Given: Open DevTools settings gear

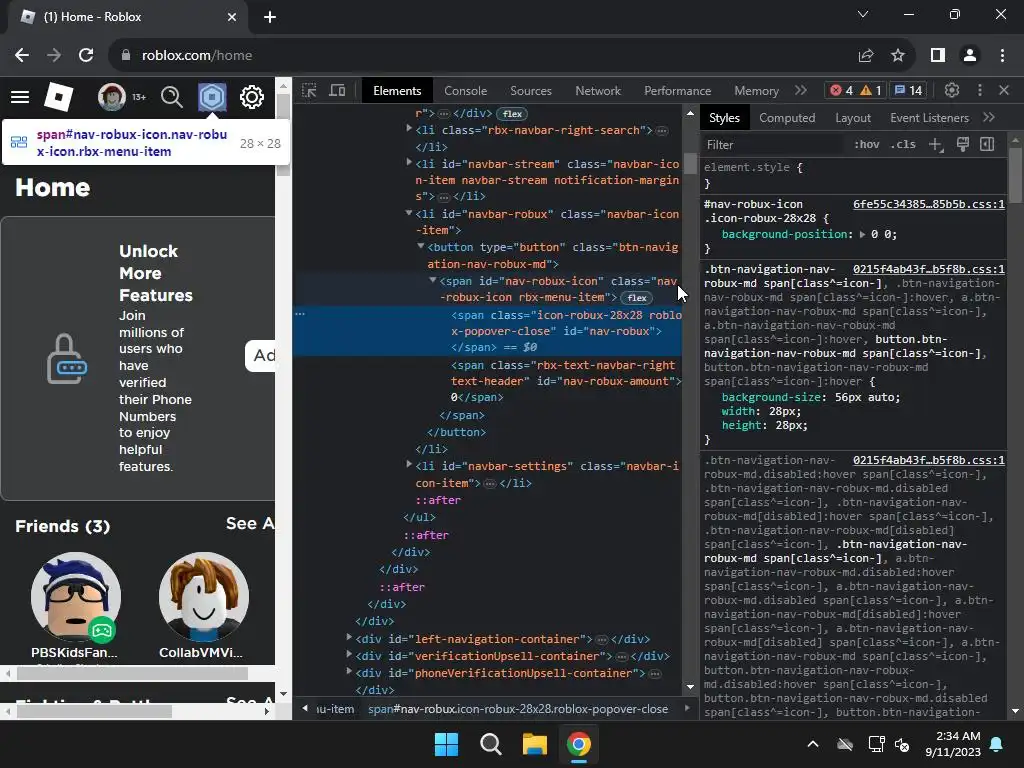Looking at the screenshot, I should [x=952, y=91].
